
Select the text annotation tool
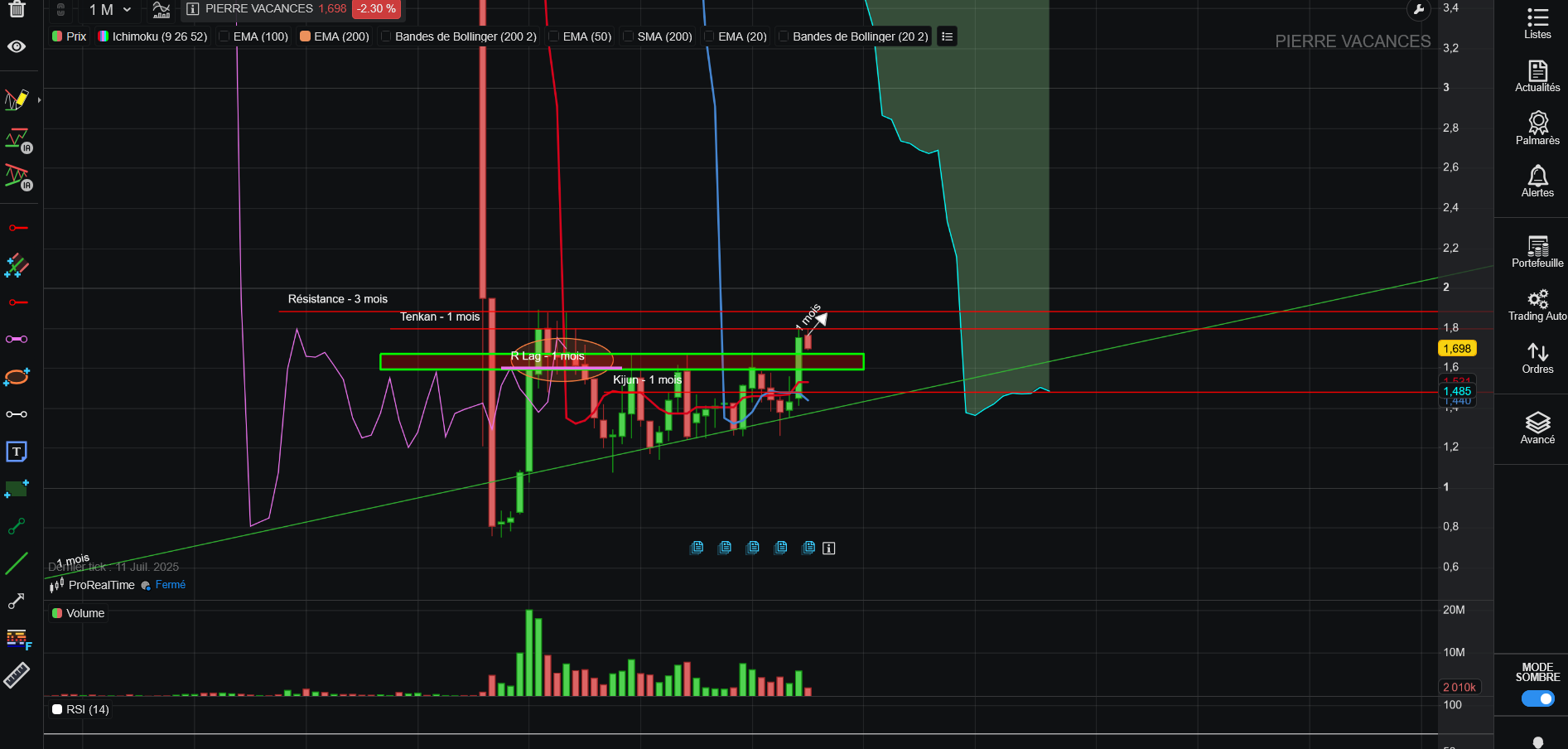[17, 452]
